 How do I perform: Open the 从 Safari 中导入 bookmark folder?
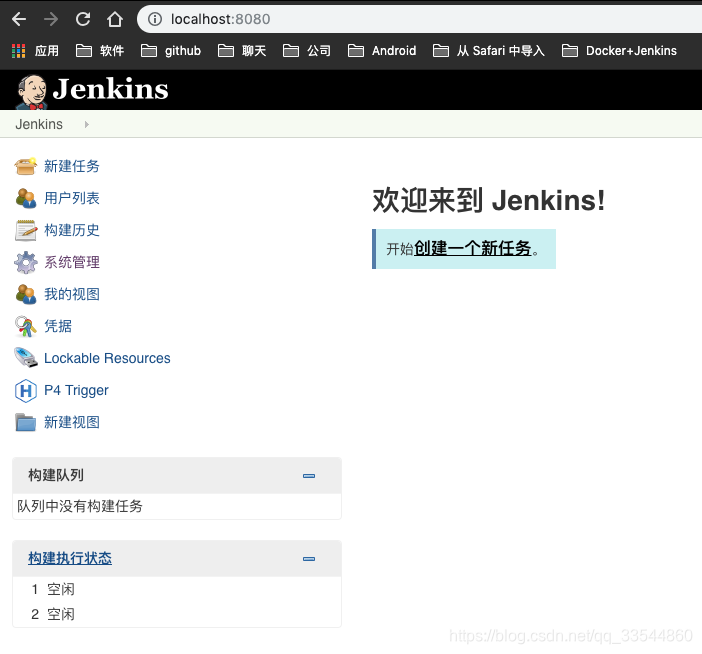tap(489, 51)
